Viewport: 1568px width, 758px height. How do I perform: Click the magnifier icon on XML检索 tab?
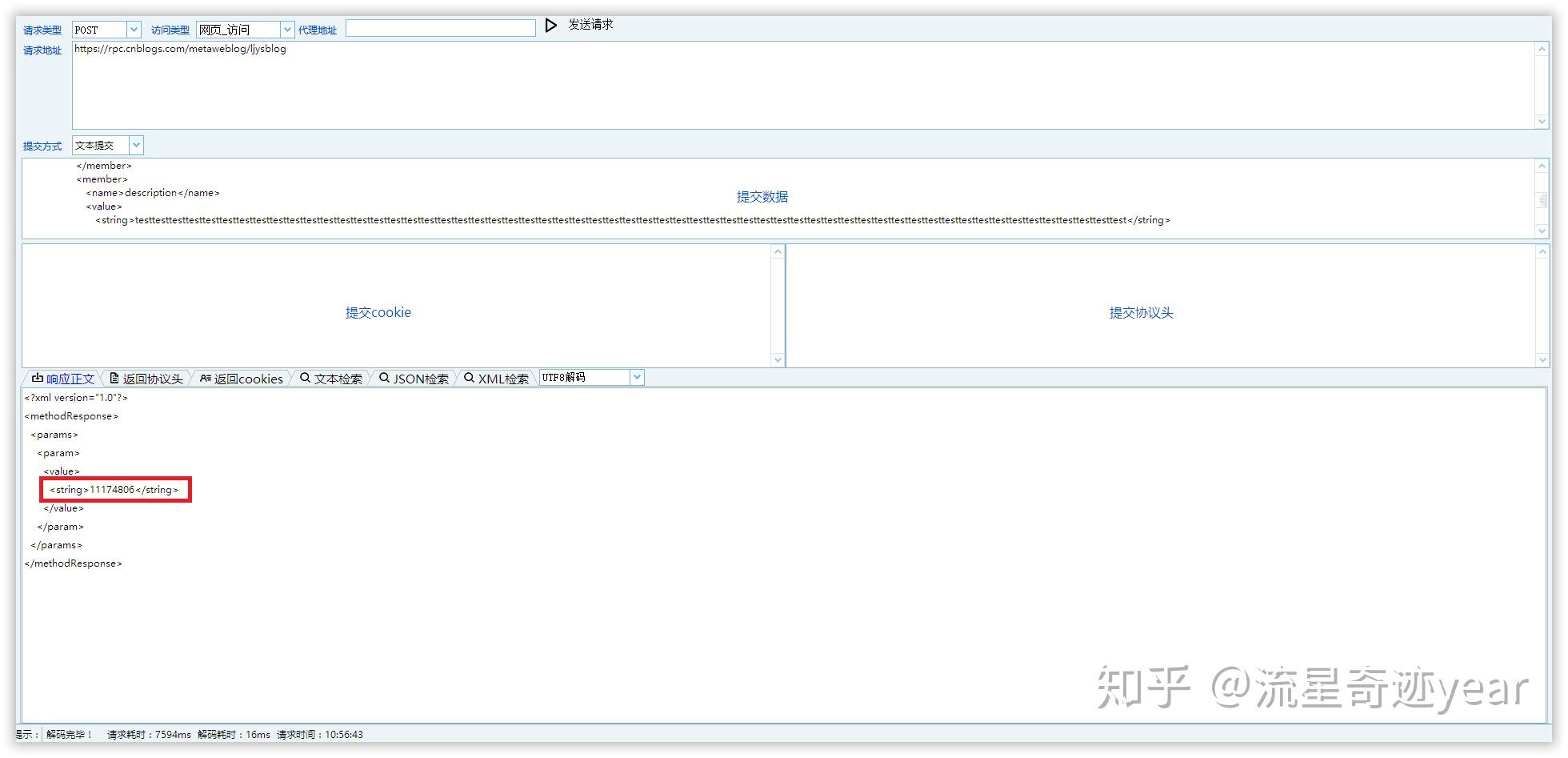pyautogui.click(x=470, y=377)
